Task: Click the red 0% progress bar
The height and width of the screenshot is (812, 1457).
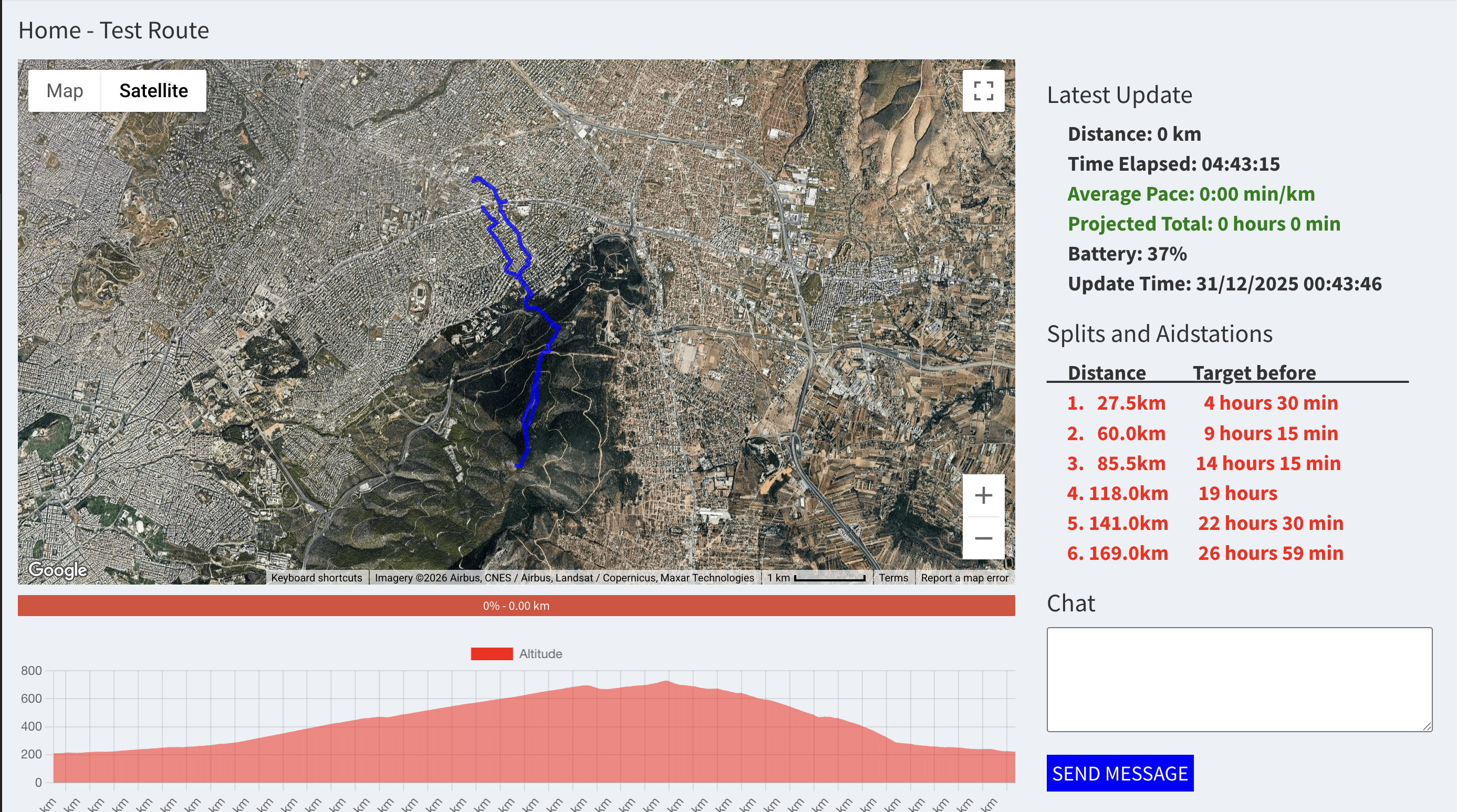Action: [x=516, y=606]
